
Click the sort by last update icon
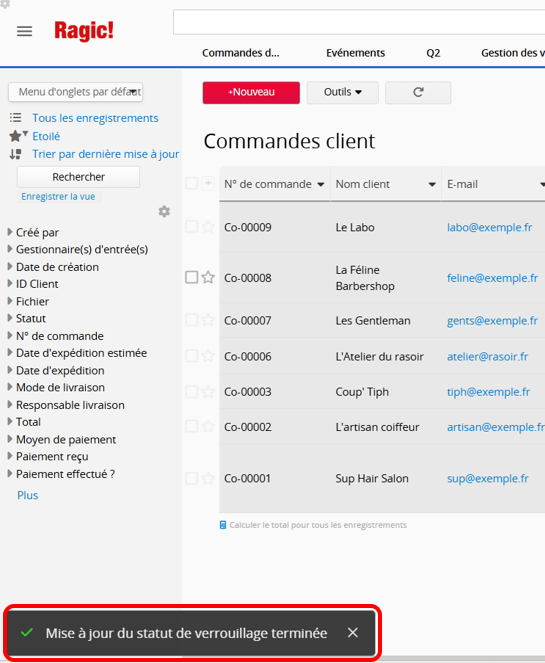point(16,154)
